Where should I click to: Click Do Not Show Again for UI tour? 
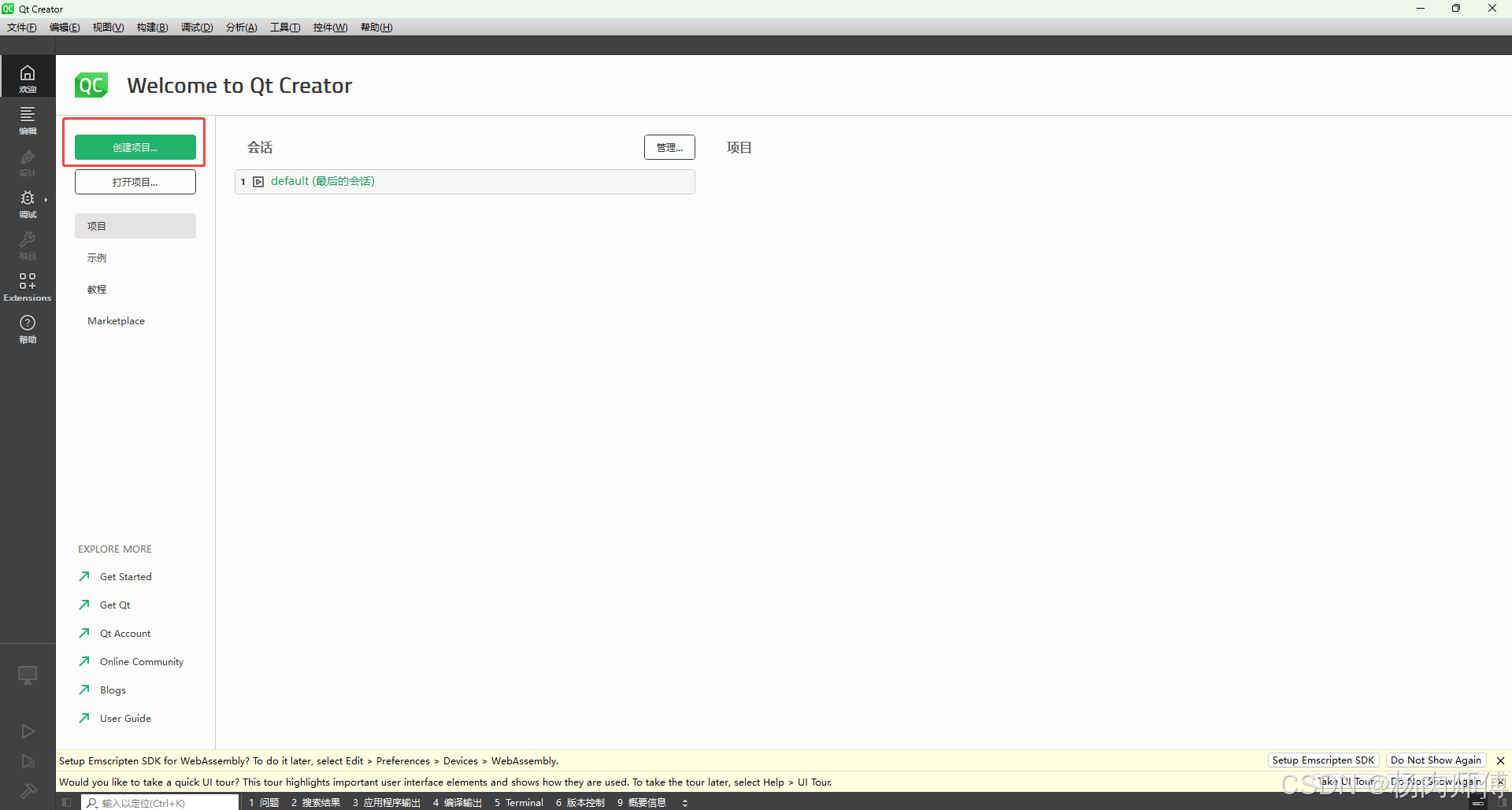pyautogui.click(x=1436, y=782)
